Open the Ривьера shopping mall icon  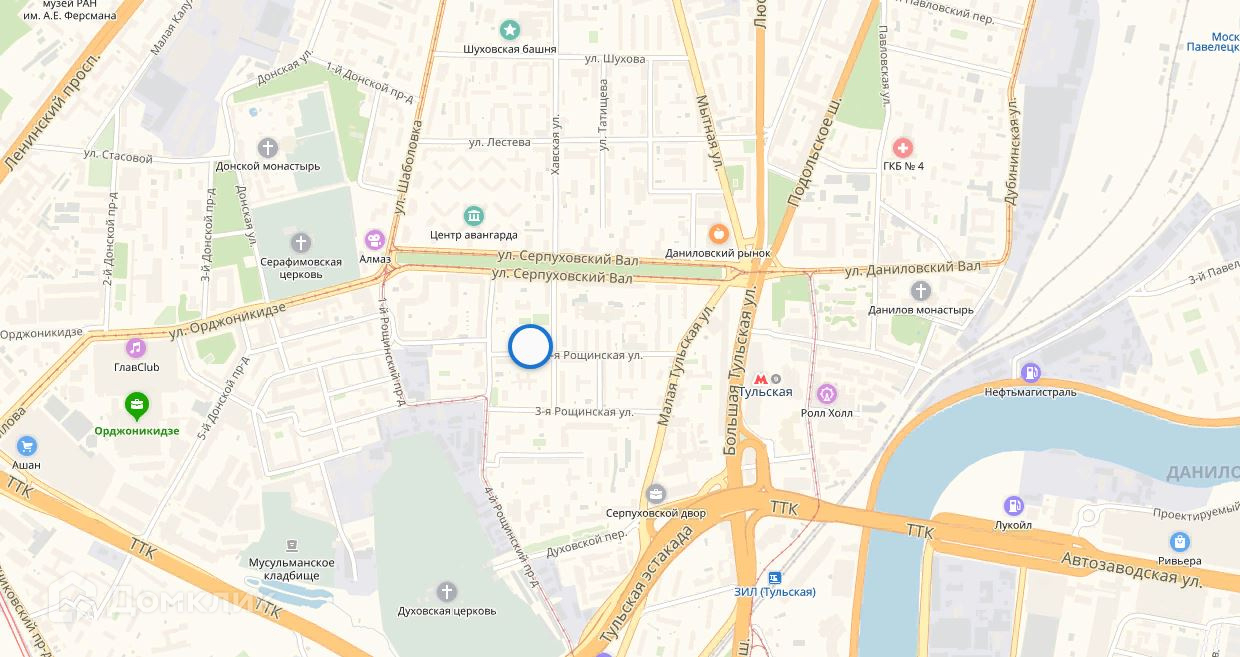[1180, 542]
